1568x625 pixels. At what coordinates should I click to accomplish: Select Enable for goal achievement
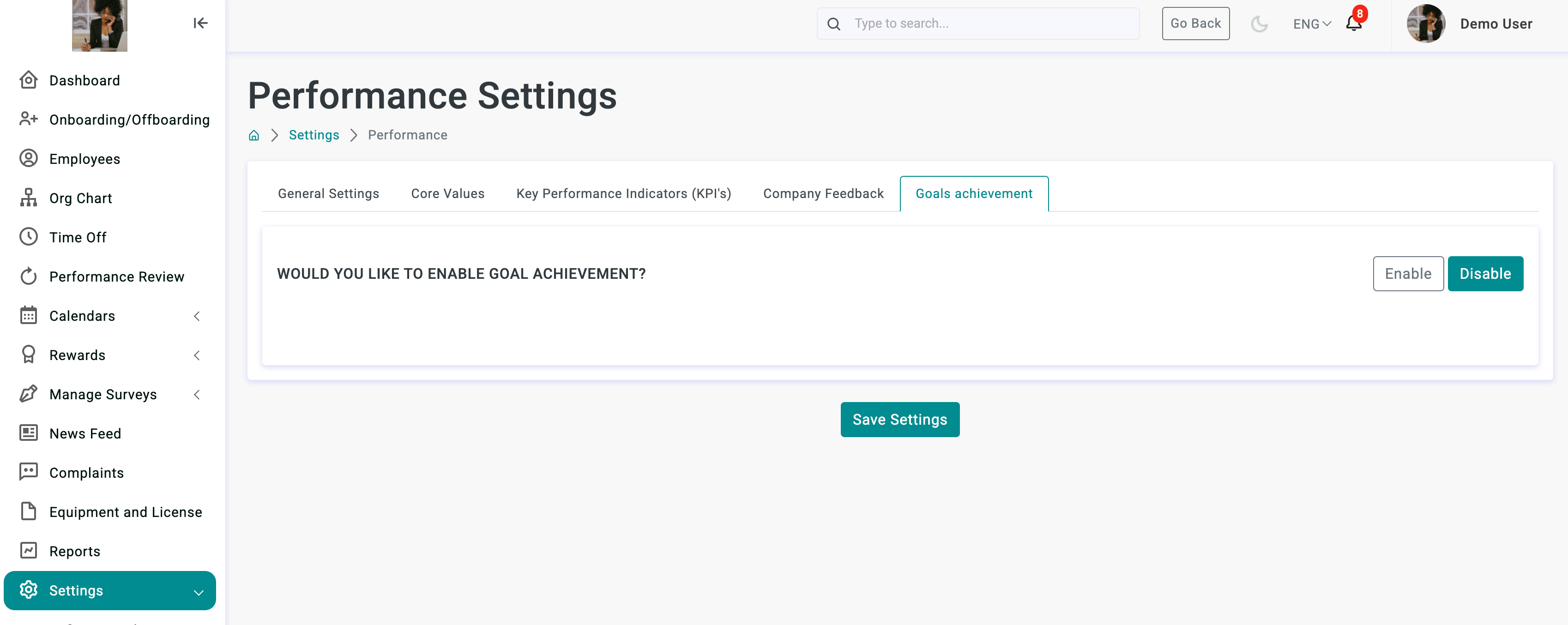coord(1408,274)
